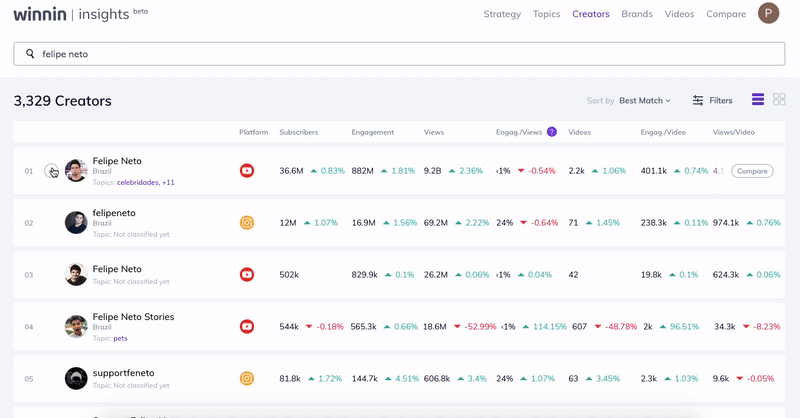Show Engag./Views help tooltip icon
The height and width of the screenshot is (418, 800).
click(552, 132)
